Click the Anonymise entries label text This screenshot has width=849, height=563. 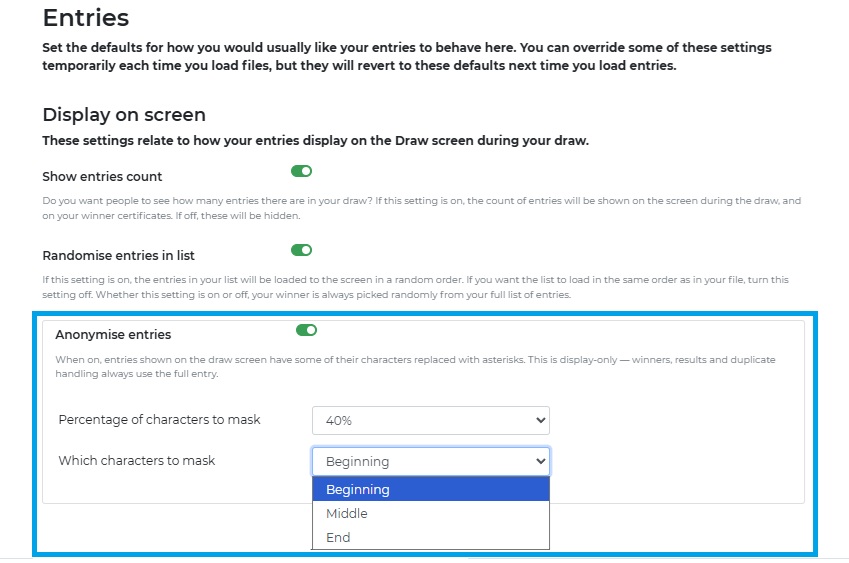coord(113,335)
